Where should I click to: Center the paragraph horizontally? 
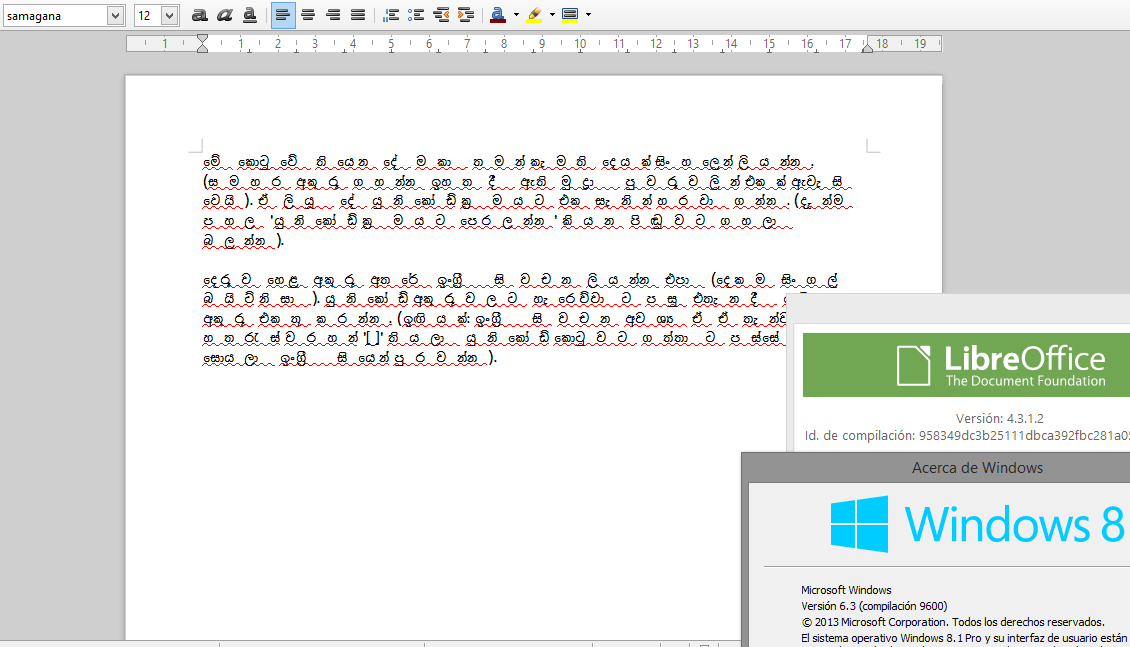[308, 15]
